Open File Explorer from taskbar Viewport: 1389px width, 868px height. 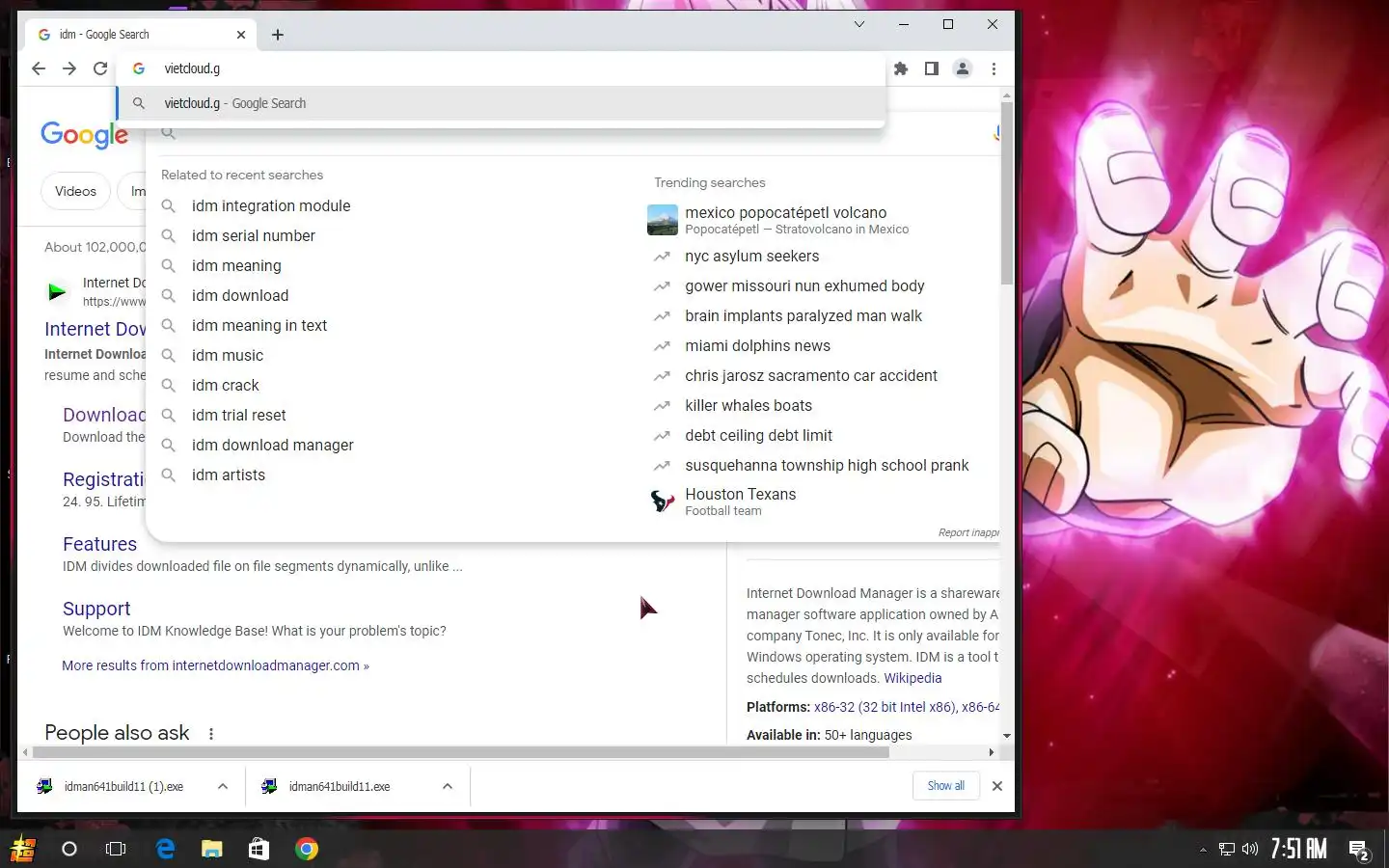click(x=212, y=849)
